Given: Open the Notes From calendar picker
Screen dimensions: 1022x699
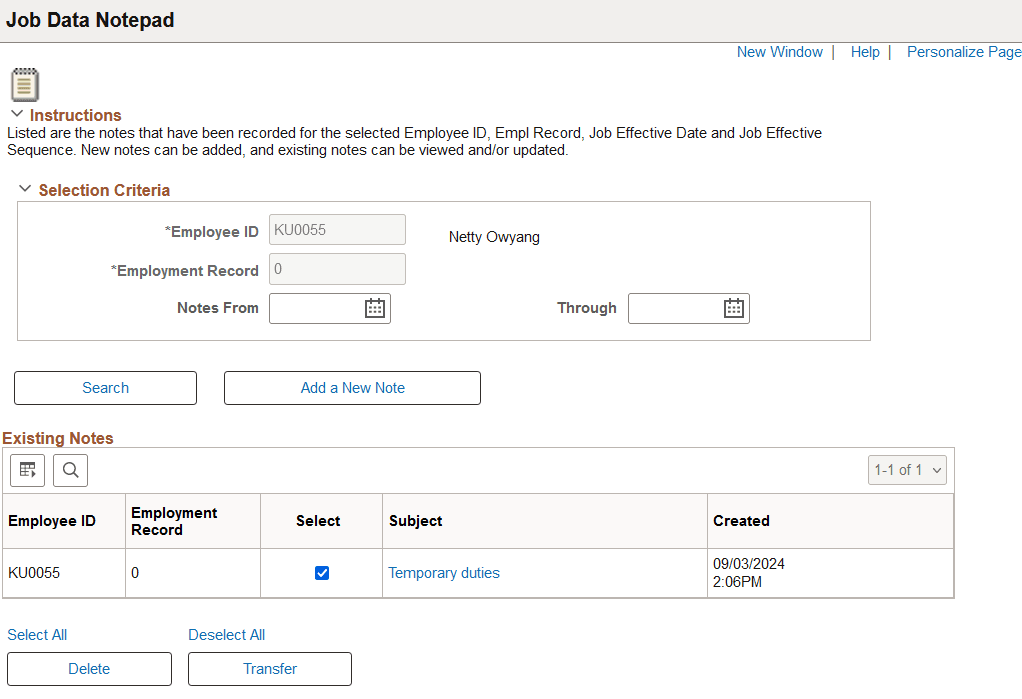Looking at the screenshot, I should [375, 308].
